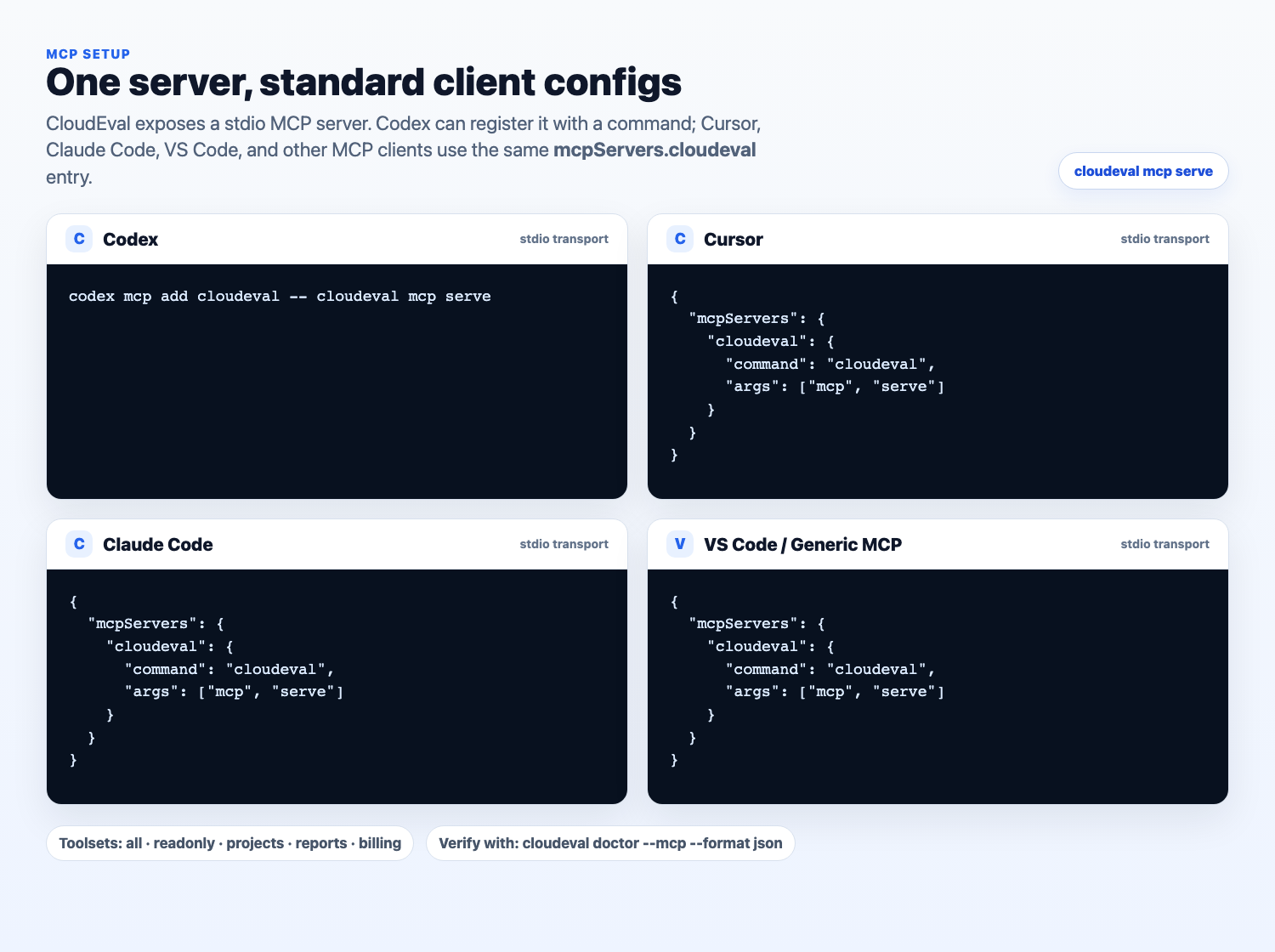Click the "args" line in Claude Code config
The width and height of the screenshot is (1275, 952).
(x=234, y=692)
